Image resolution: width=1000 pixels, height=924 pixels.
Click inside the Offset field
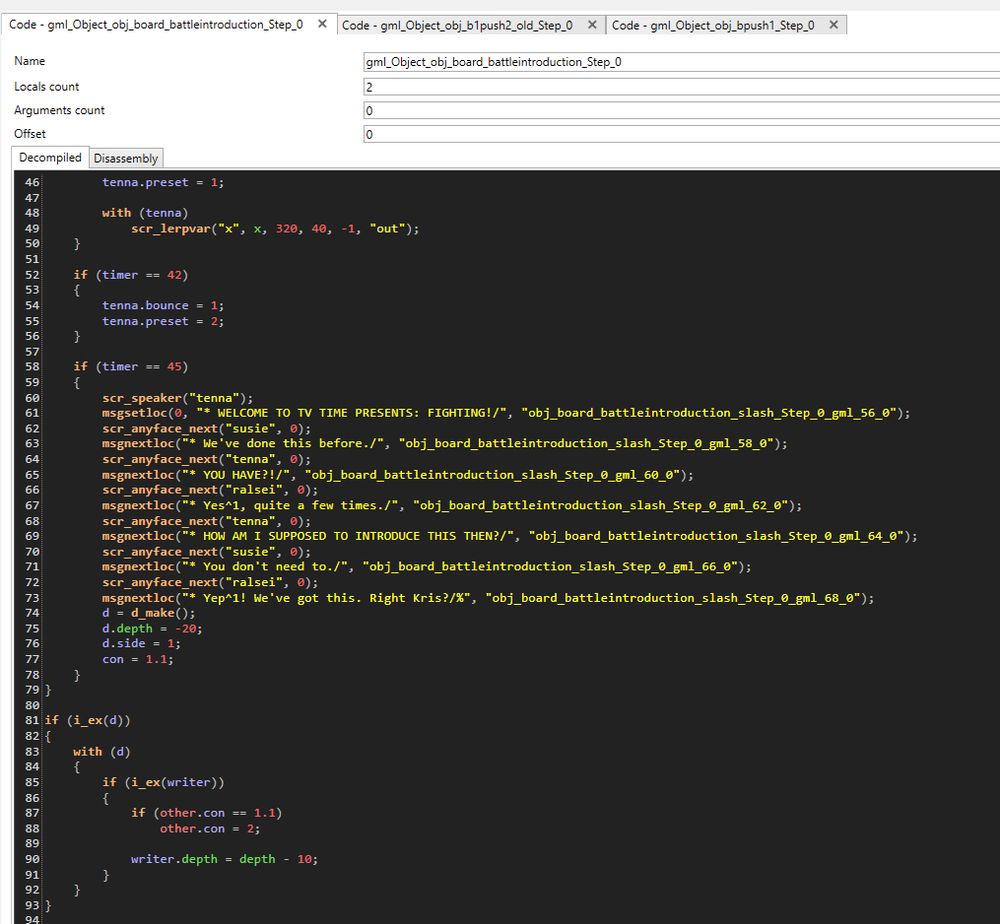tap(600, 133)
